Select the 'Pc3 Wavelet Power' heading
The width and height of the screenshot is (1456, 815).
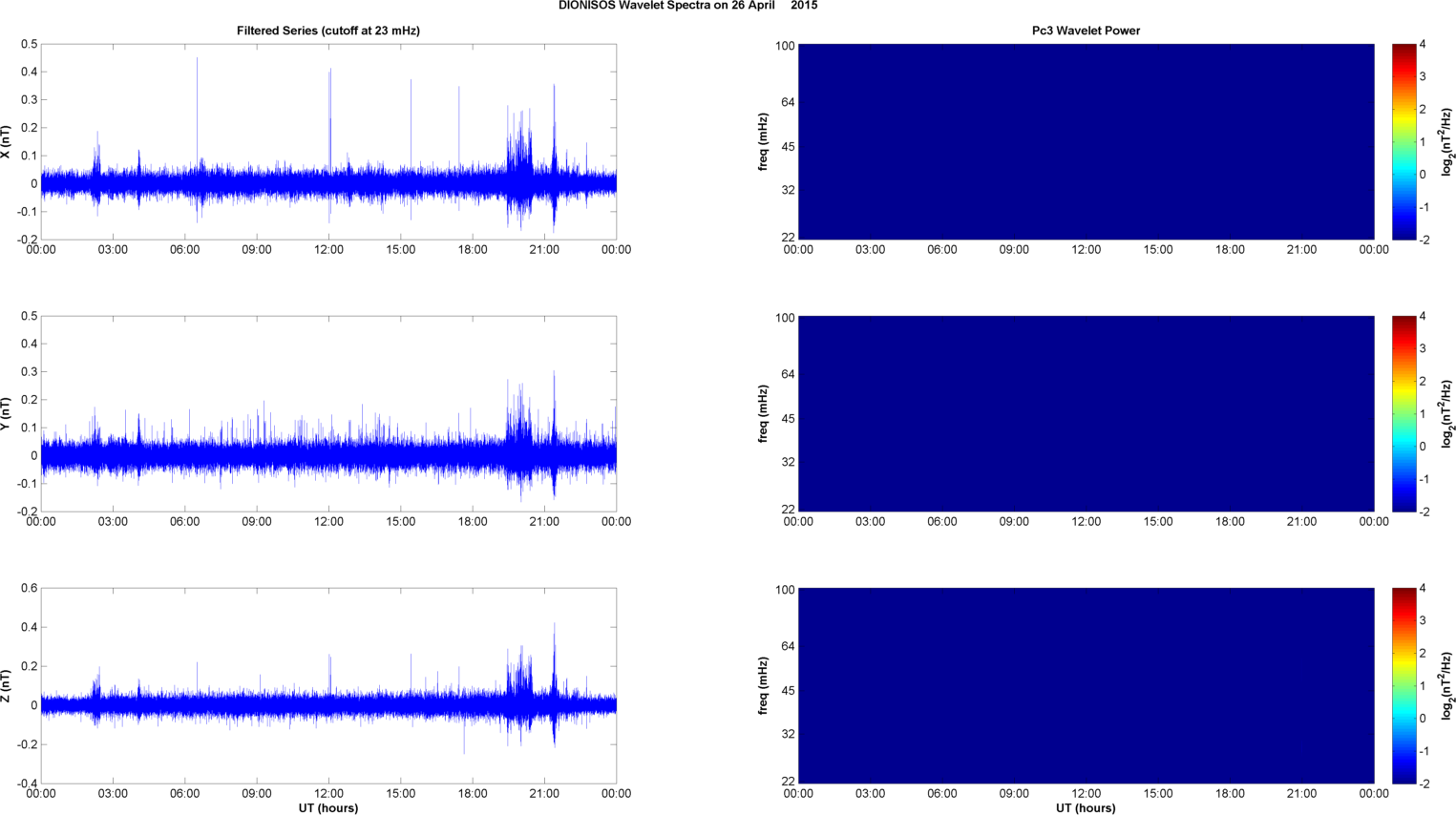[x=1086, y=31]
